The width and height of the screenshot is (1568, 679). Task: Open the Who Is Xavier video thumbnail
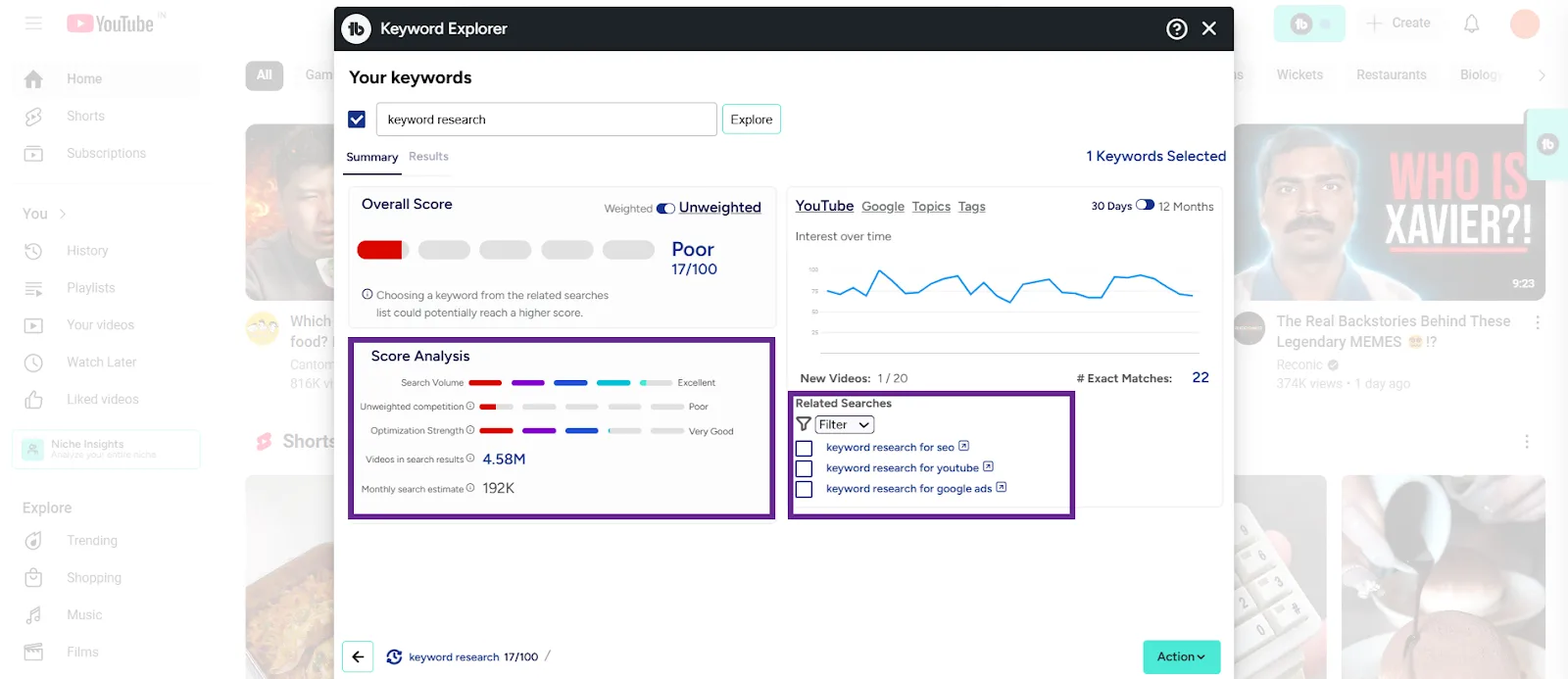[1389, 212]
